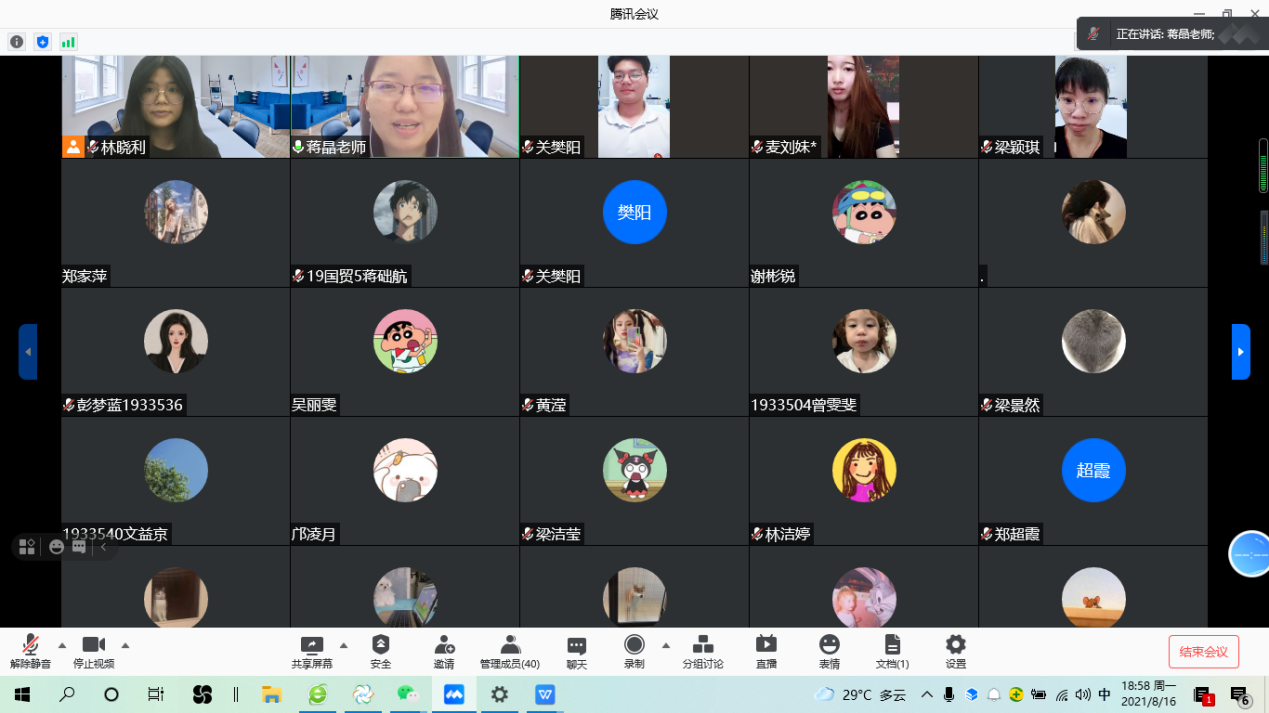
Task: Open the 表情 reactions panel
Action: pos(829,651)
